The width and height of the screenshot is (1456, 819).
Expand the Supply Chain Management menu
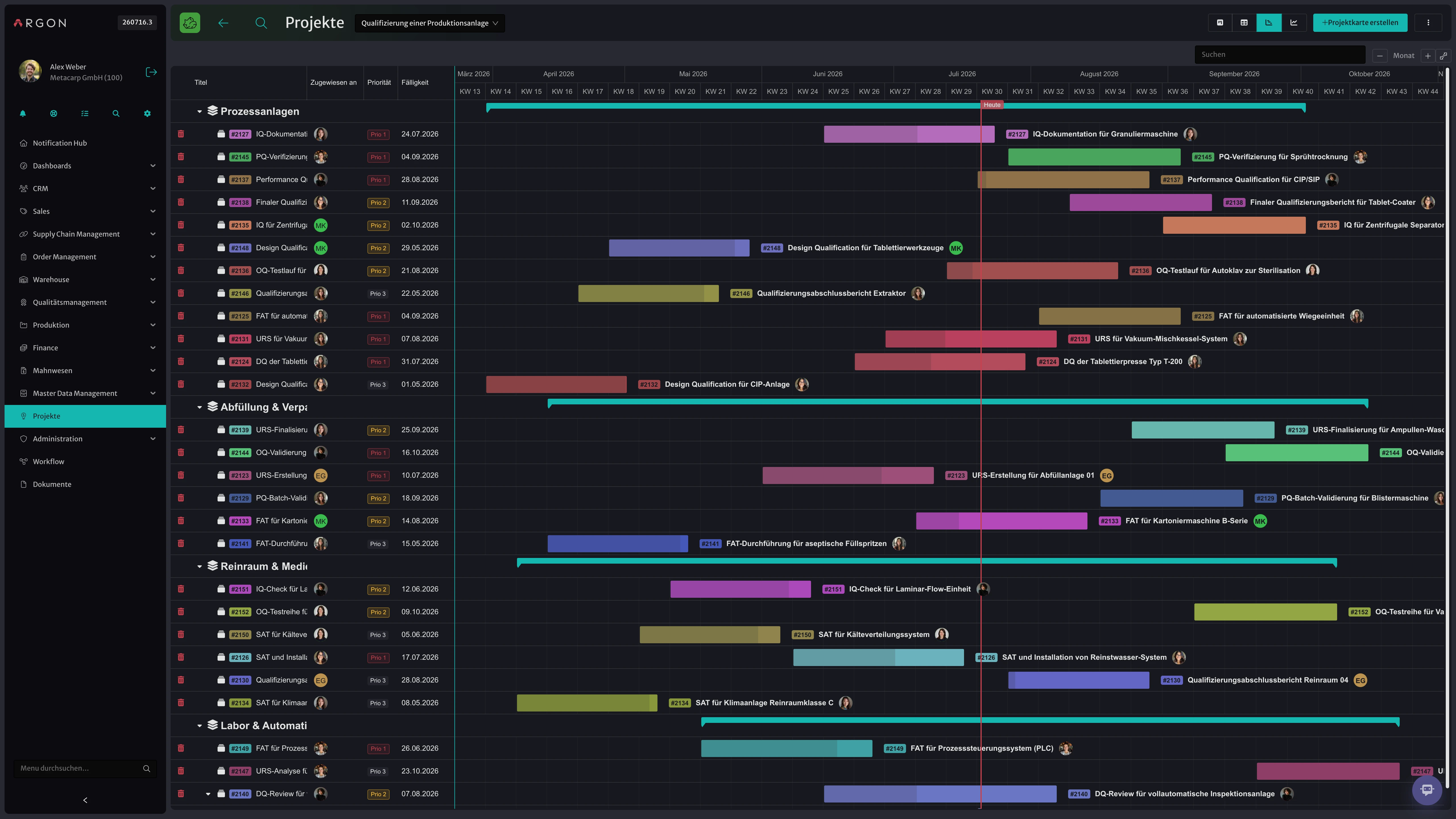85,234
